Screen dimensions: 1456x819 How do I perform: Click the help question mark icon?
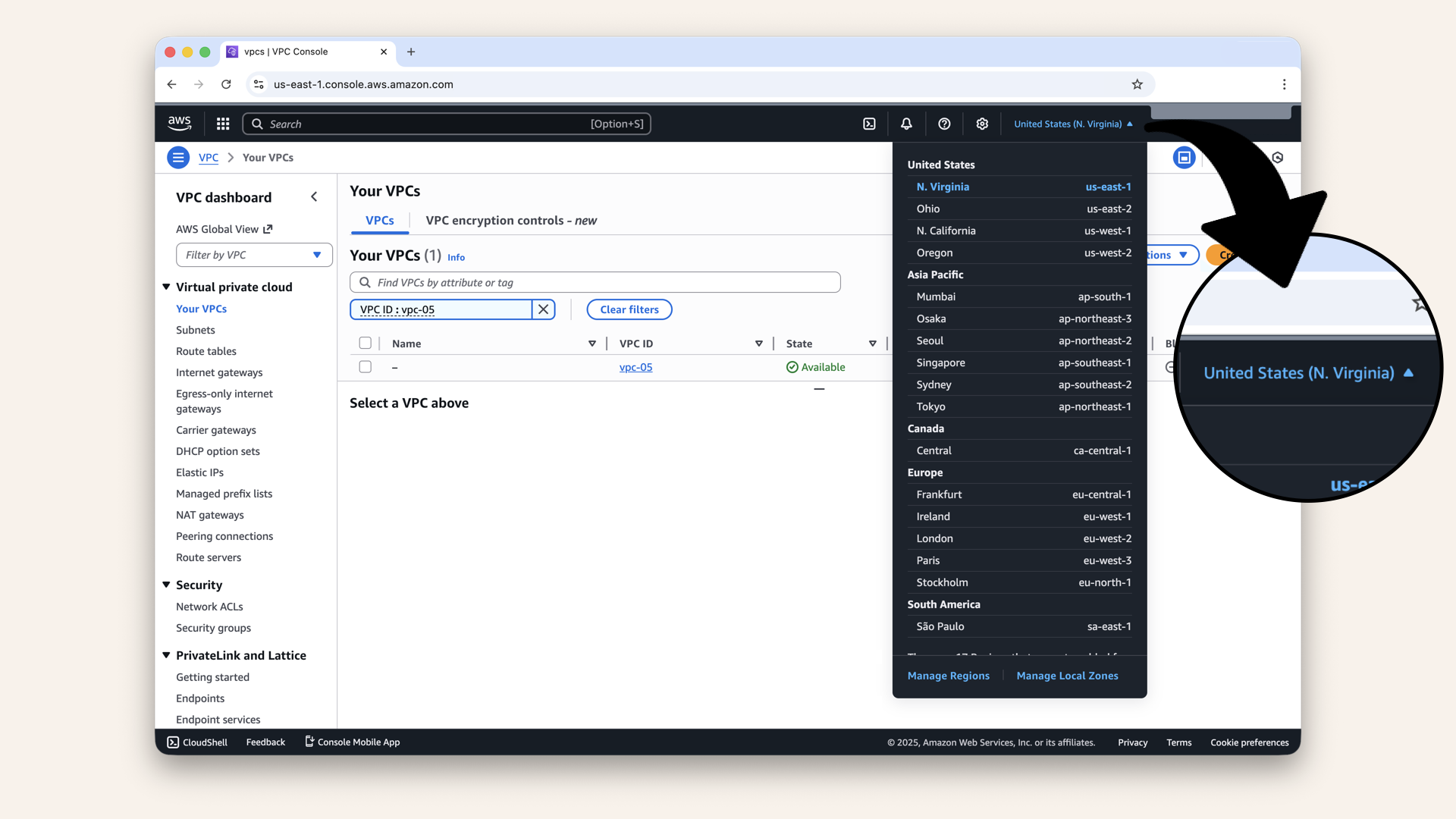click(x=943, y=123)
